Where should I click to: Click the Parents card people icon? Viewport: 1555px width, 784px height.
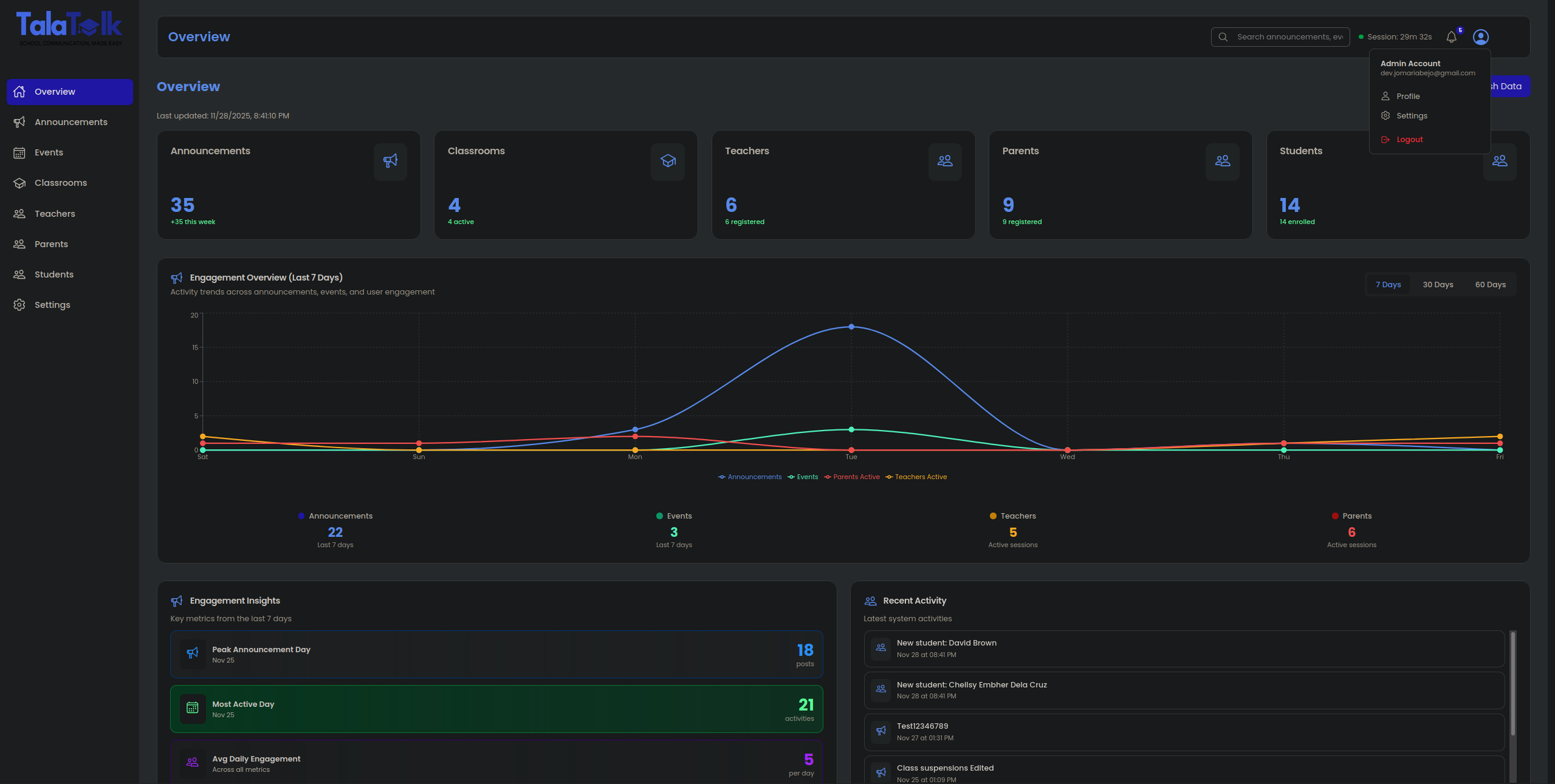[1222, 161]
